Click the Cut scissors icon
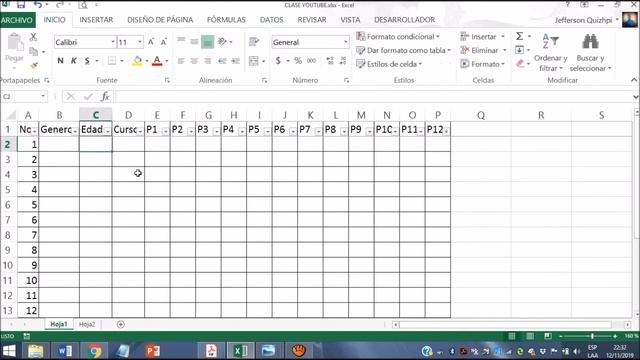The width and height of the screenshot is (640, 360). tap(33, 37)
